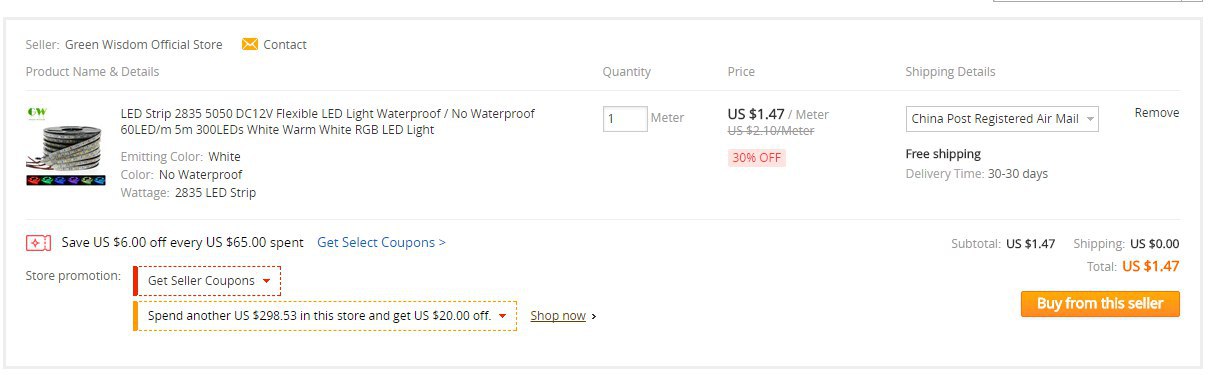1214x375 pixels.
Task: Click the coupon ticket icon beside Save US $6.00
Action: (x=38, y=242)
